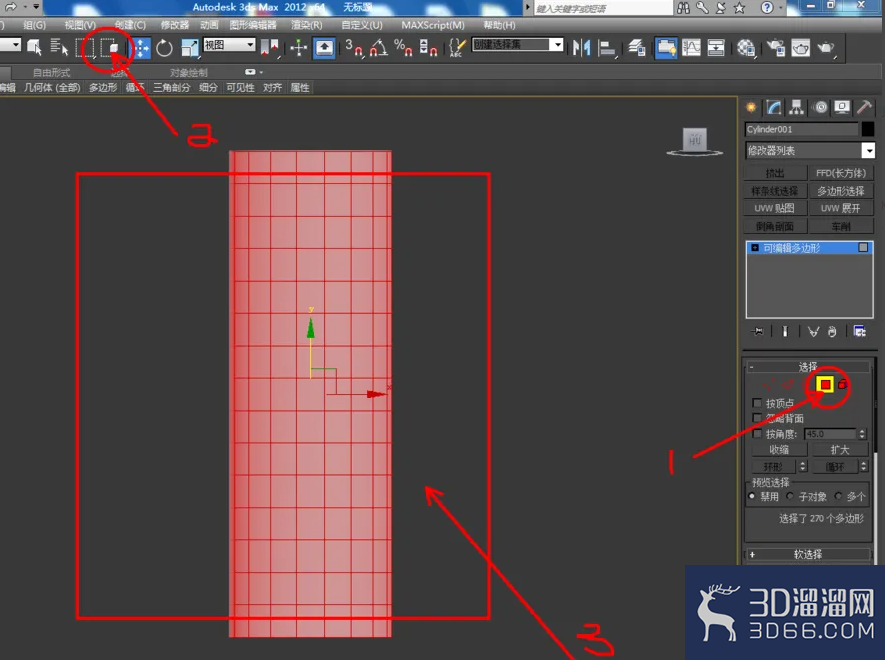The width and height of the screenshot is (885, 660).
Task: Click Pin Stack icon
Action: [x=757, y=331]
